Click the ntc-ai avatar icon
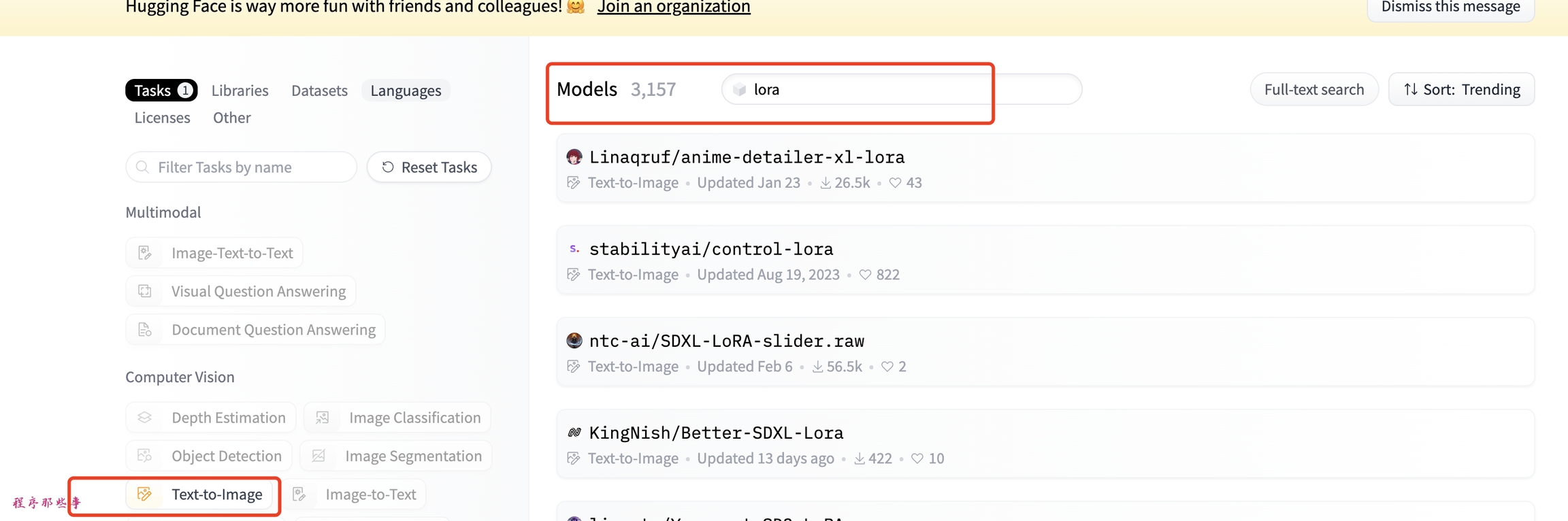This screenshot has width=1568, height=521. [574, 340]
